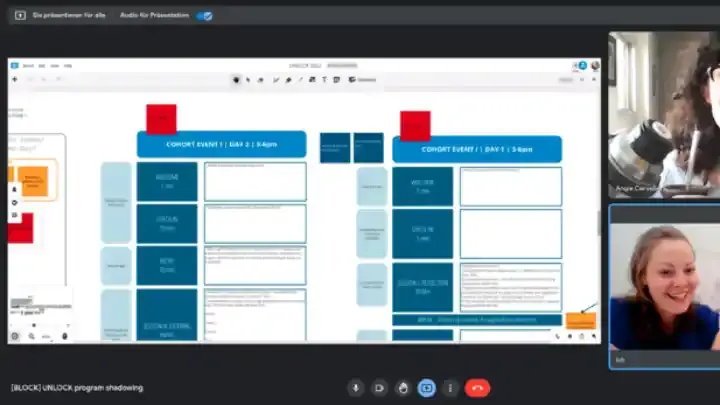Click the raise hand button
The height and width of the screenshot is (405, 720).
(403, 388)
